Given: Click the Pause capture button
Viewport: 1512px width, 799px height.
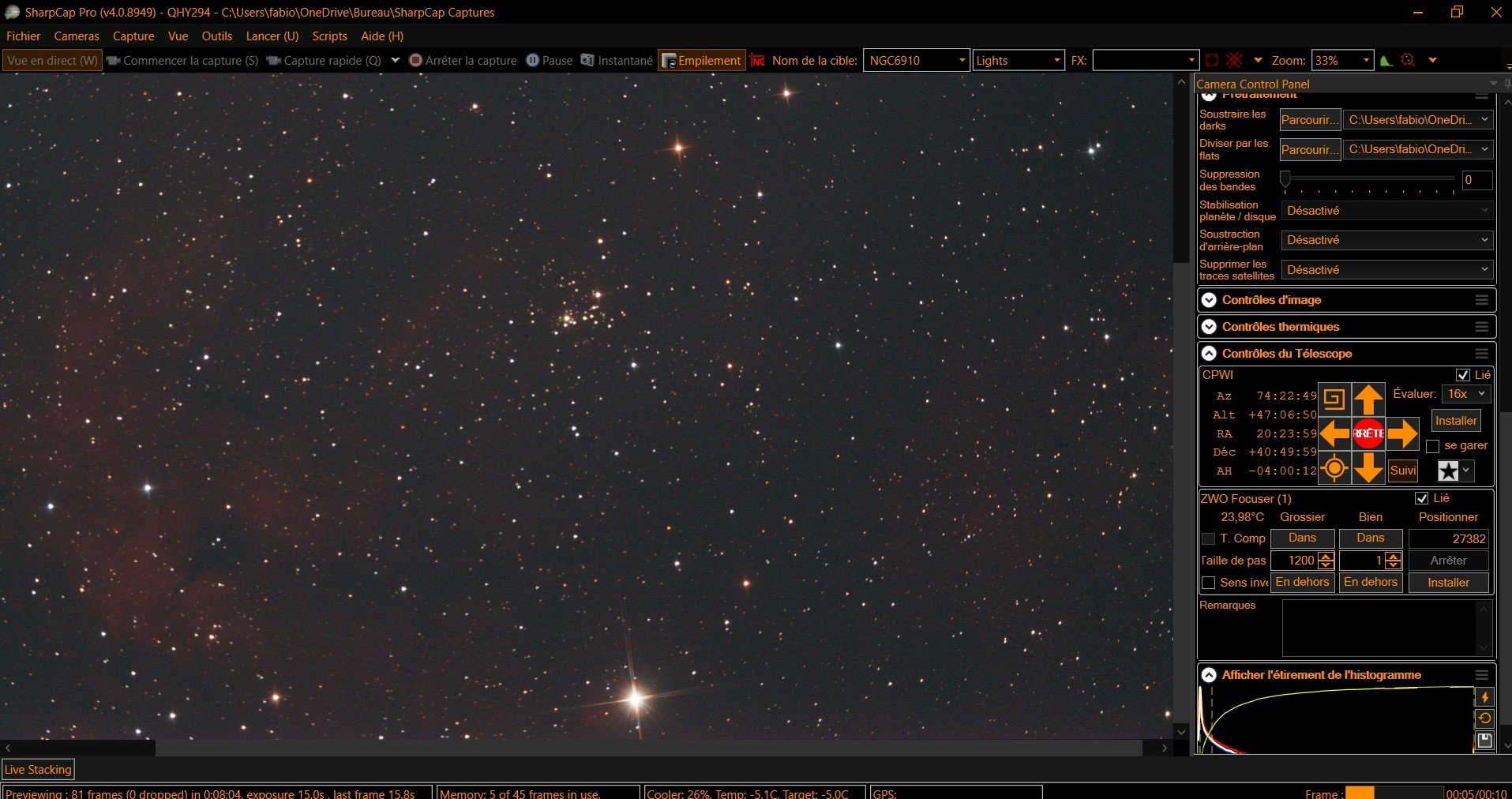Looking at the screenshot, I should pos(550,61).
